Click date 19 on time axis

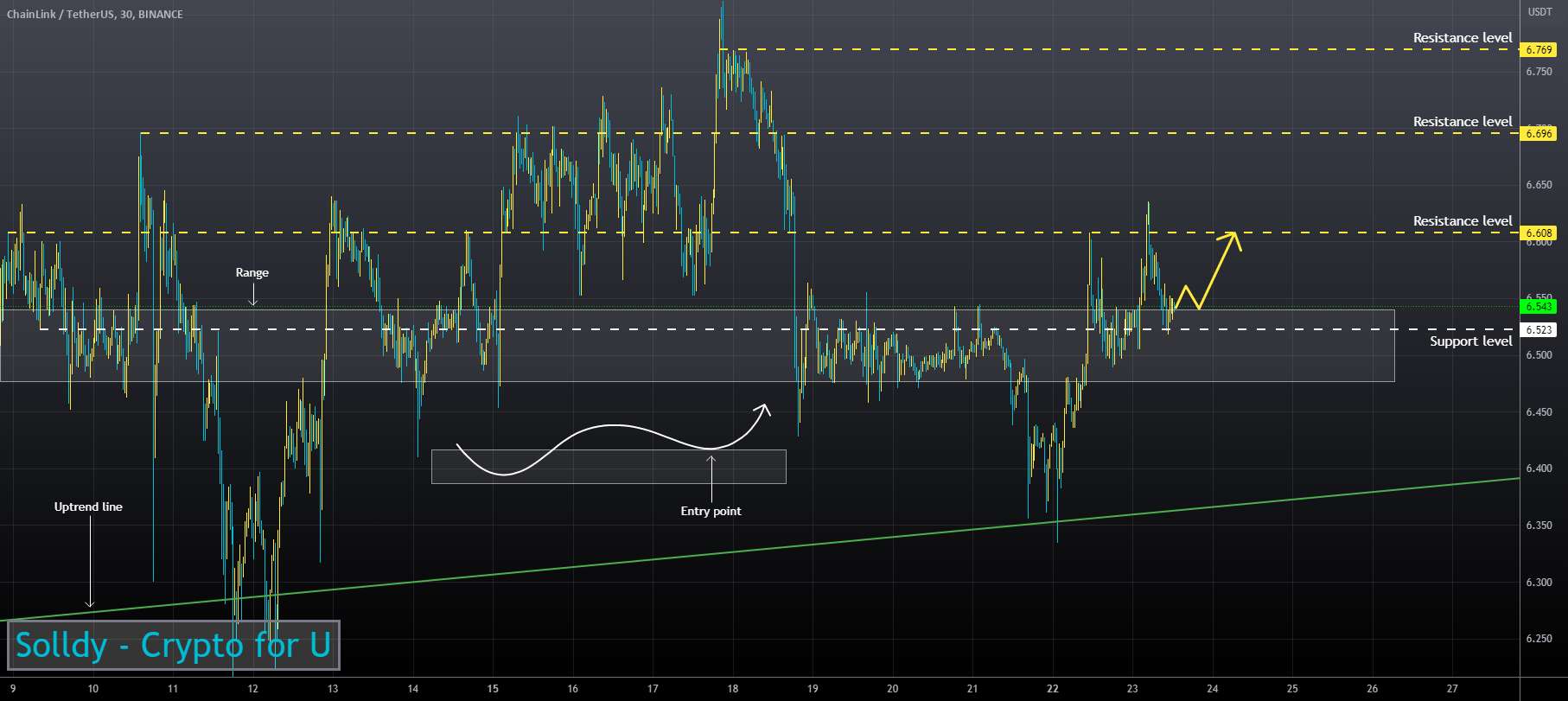tap(813, 689)
